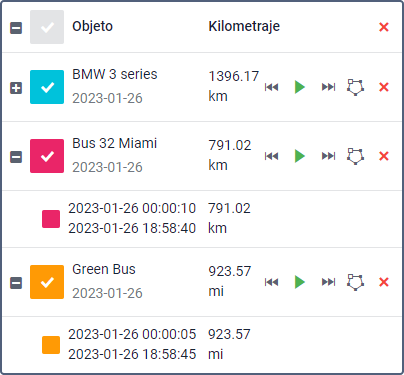The width and height of the screenshot is (404, 375).
Task: Collapse the Green Bus row
Action: 16,283
